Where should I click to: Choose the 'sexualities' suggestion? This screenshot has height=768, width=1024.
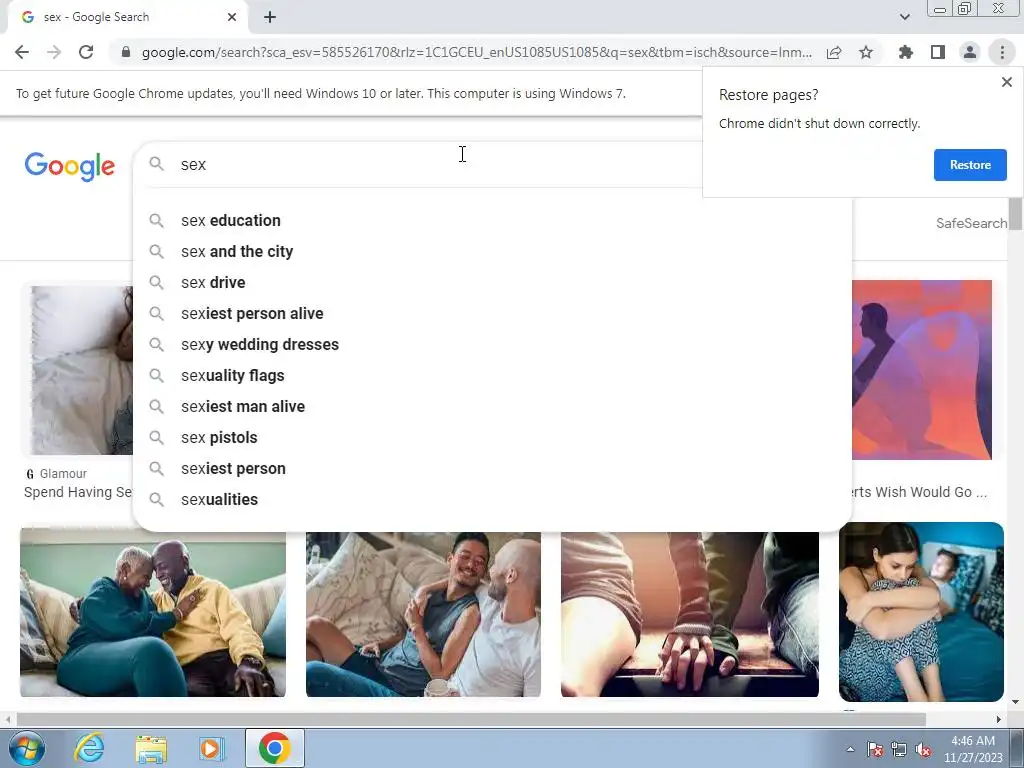click(x=492, y=500)
